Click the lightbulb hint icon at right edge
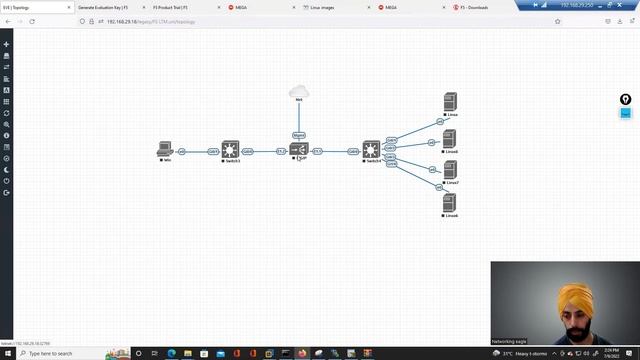640x360 pixels. [x=625, y=99]
